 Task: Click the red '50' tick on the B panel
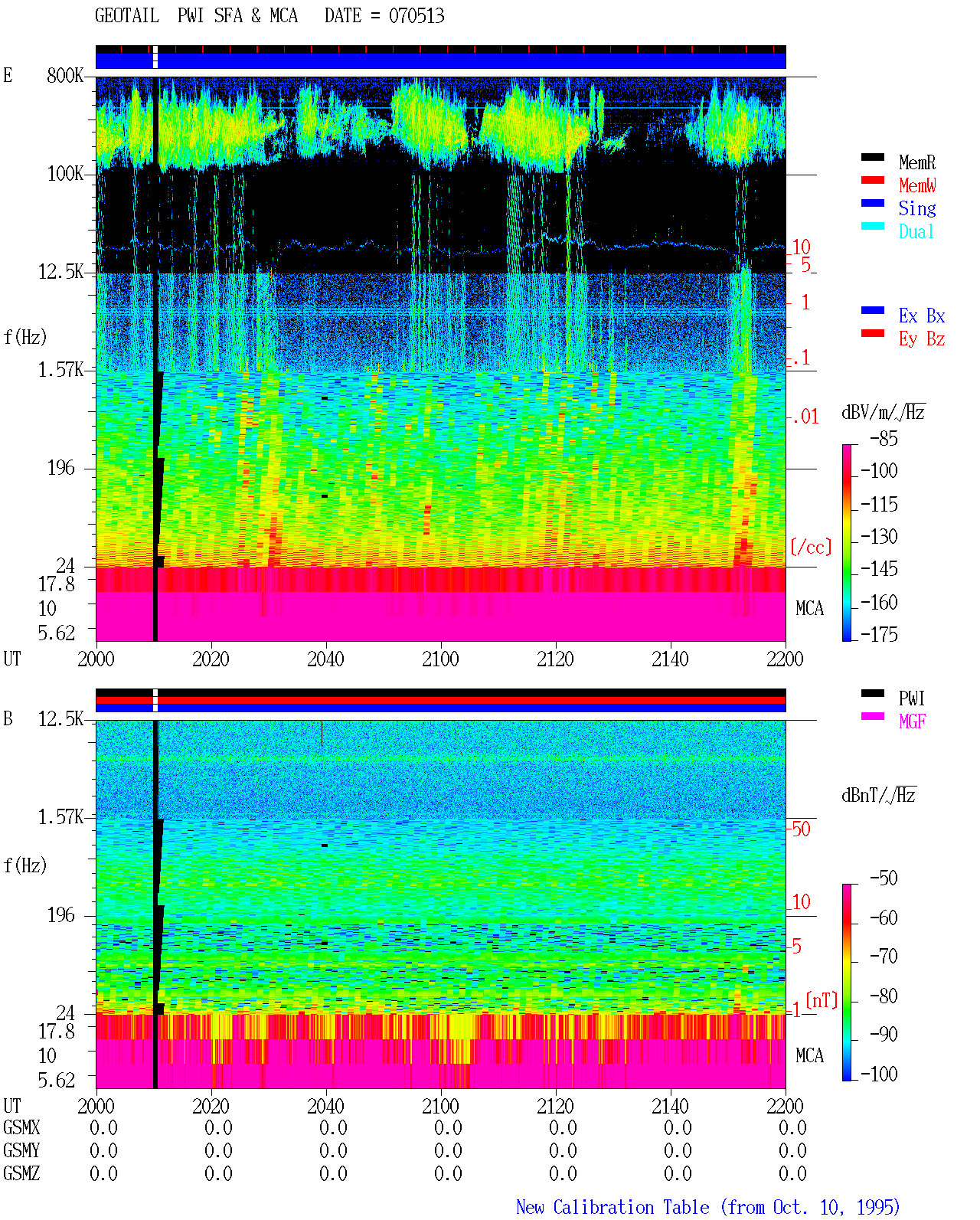click(801, 829)
